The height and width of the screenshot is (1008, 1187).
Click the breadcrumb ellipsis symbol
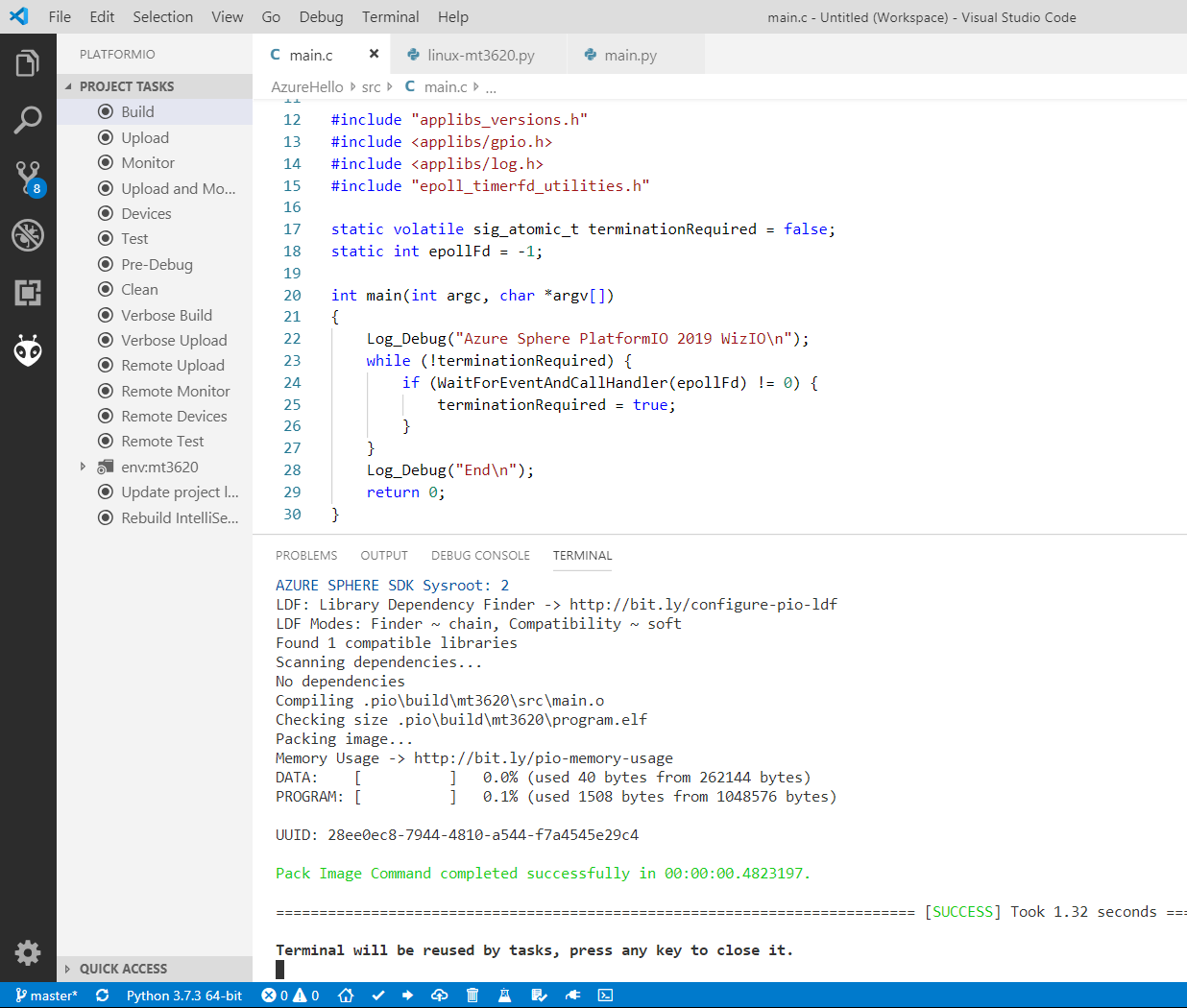(x=491, y=86)
